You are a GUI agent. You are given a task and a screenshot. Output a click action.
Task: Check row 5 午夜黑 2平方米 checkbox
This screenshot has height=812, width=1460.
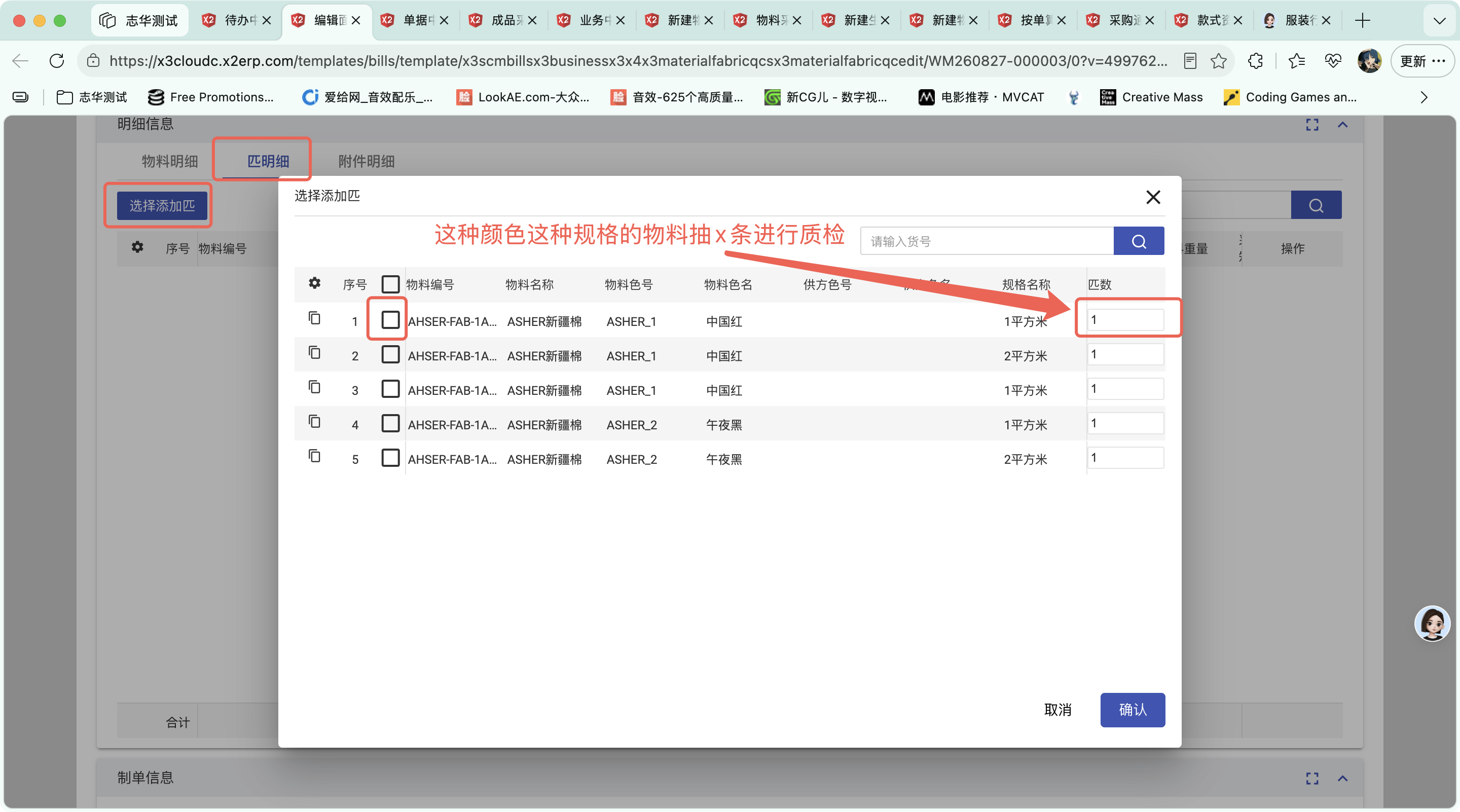click(390, 458)
